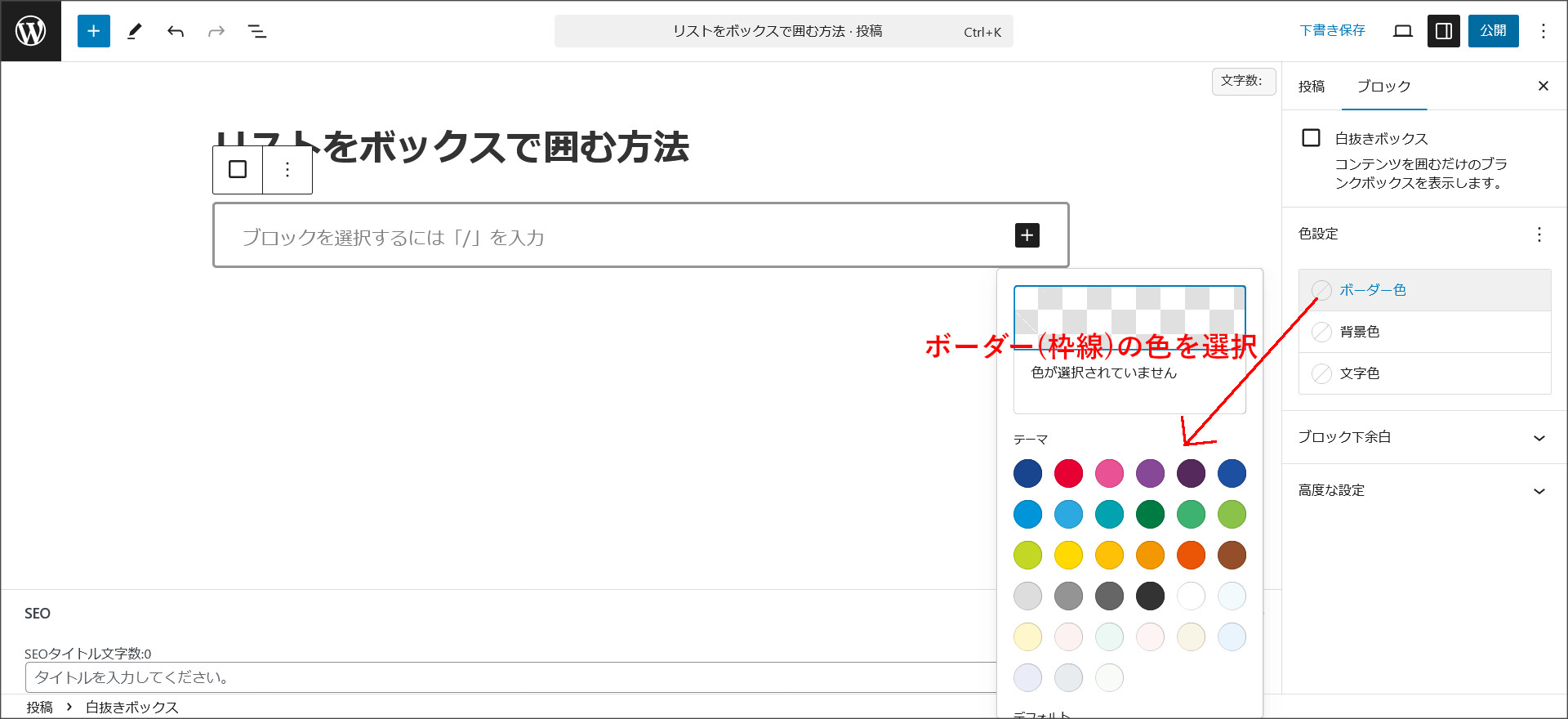Open the 文字色 color option
This screenshot has height=719, width=1568.
point(1425,373)
